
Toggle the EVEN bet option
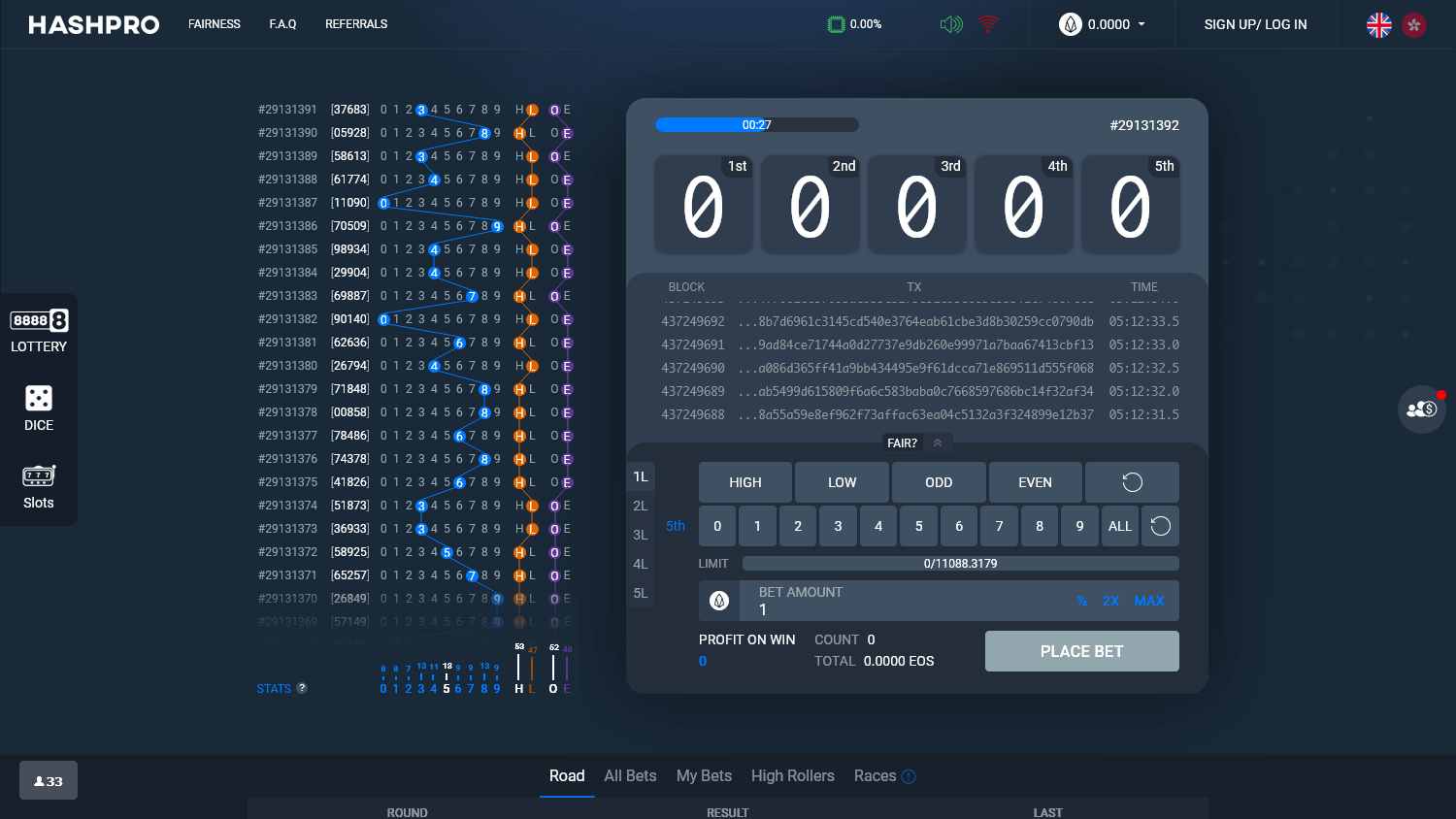[x=1035, y=482]
